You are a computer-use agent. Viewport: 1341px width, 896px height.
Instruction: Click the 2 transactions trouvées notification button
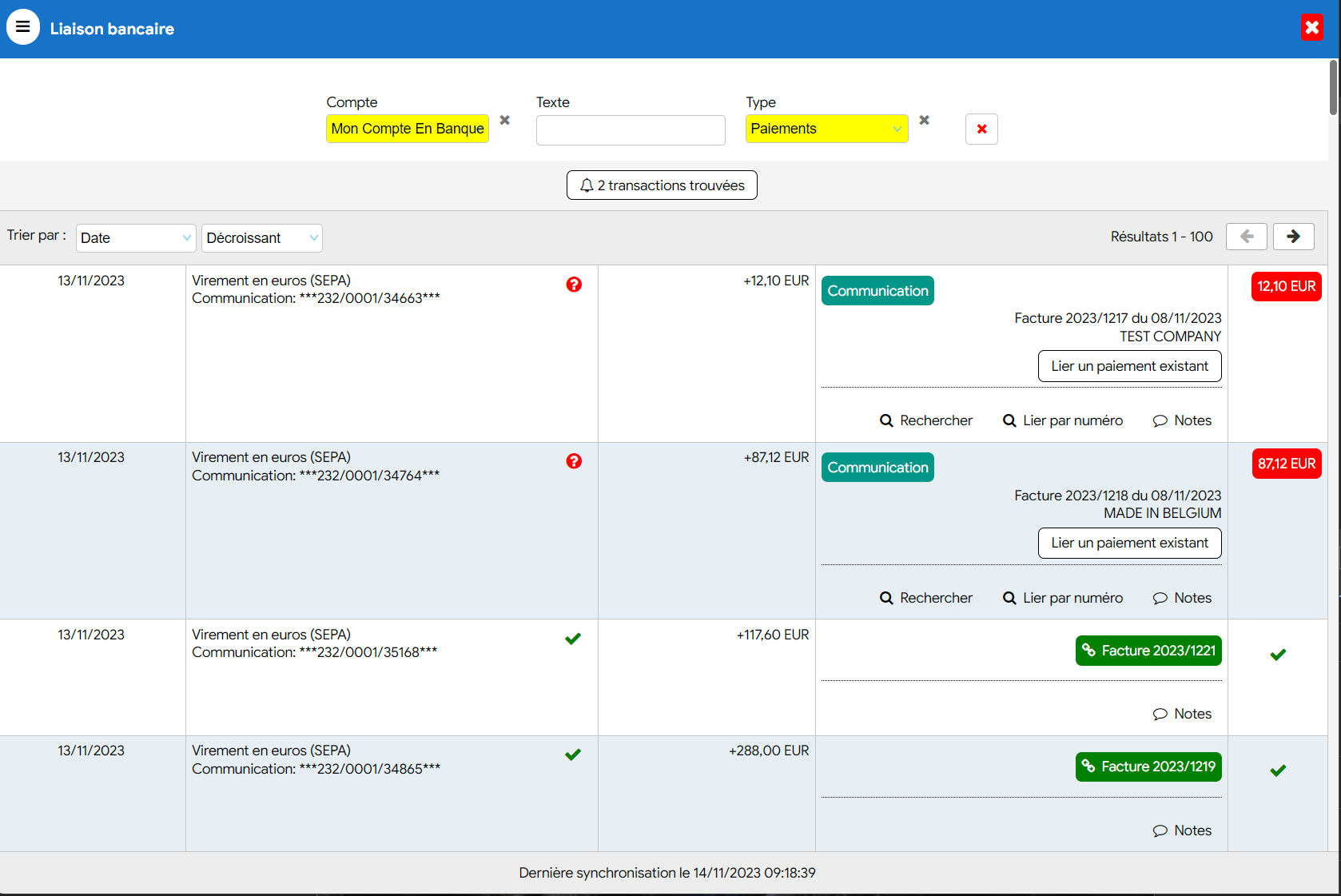pyautogui.click(x=662, y=185)
